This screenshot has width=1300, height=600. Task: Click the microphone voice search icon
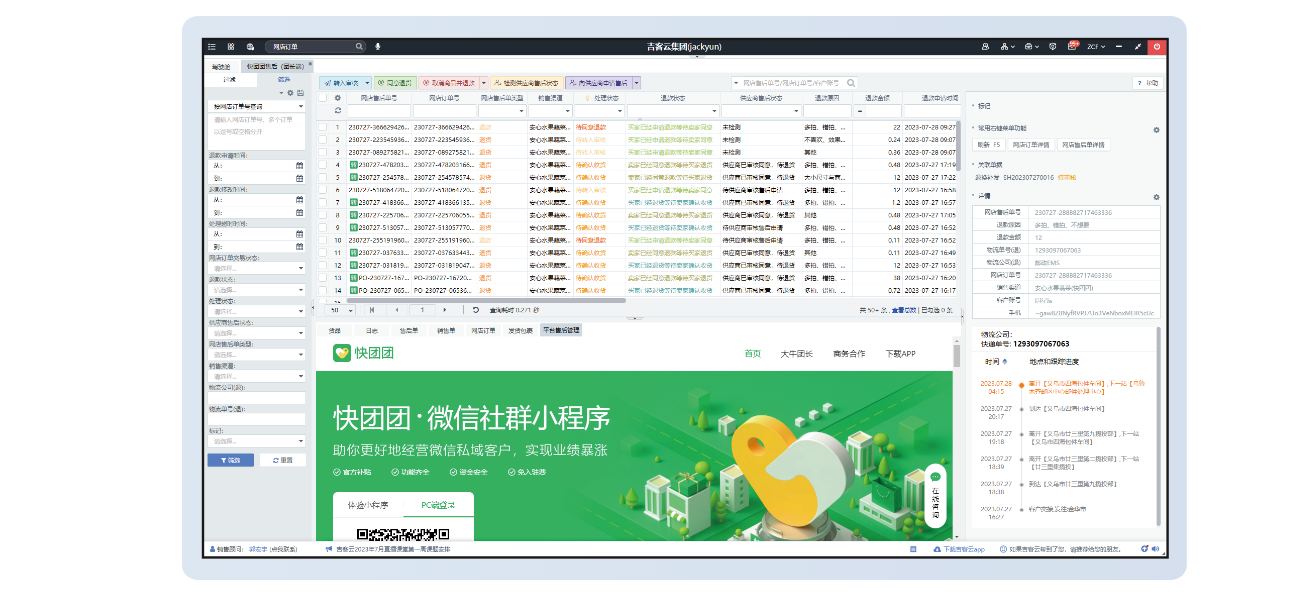coord(378,46)
